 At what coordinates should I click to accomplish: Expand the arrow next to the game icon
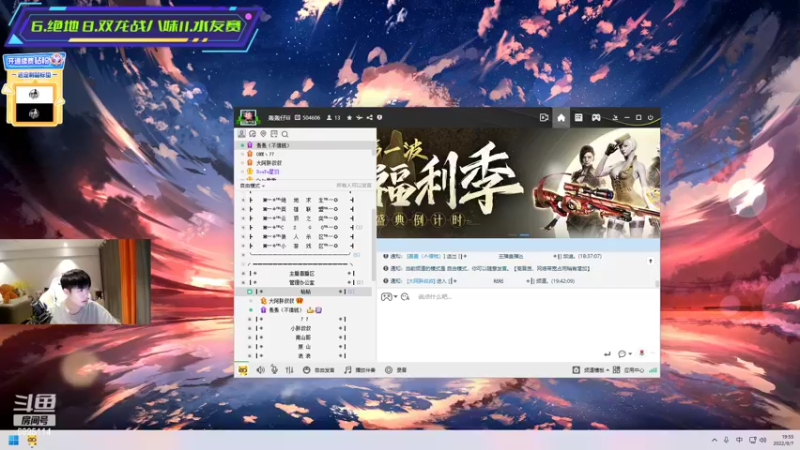tap(395, 297)
